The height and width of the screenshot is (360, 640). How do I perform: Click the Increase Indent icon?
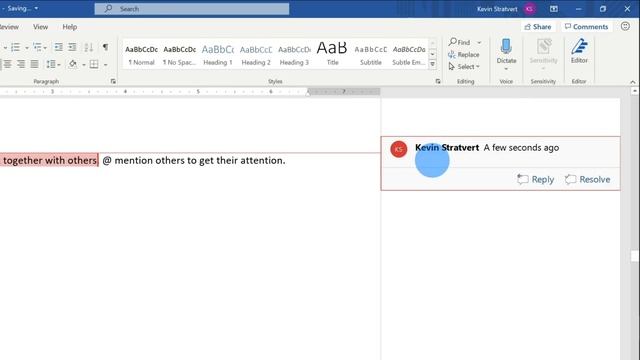click(x=72, y=47)
